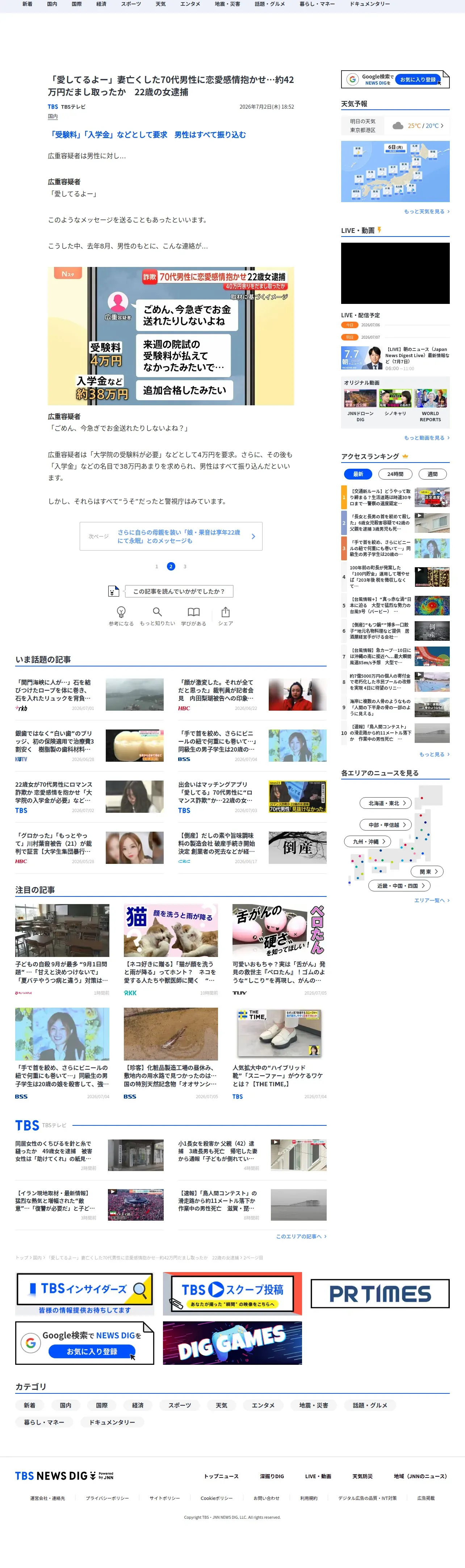The image size is (465, 1568).
Task: Open ranking item 1 about 交通新ルール
Action: [x=395, y=497]
